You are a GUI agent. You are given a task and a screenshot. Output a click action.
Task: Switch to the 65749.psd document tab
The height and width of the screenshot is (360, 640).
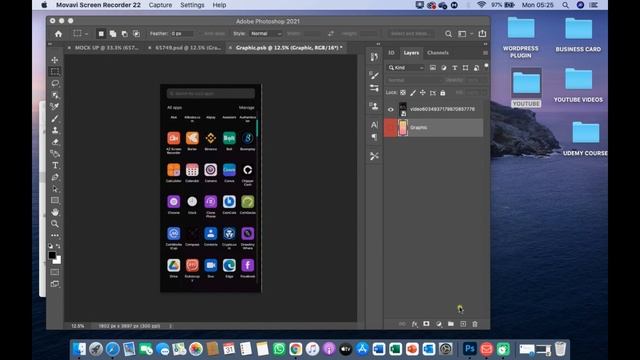click(x=188, y=48)
